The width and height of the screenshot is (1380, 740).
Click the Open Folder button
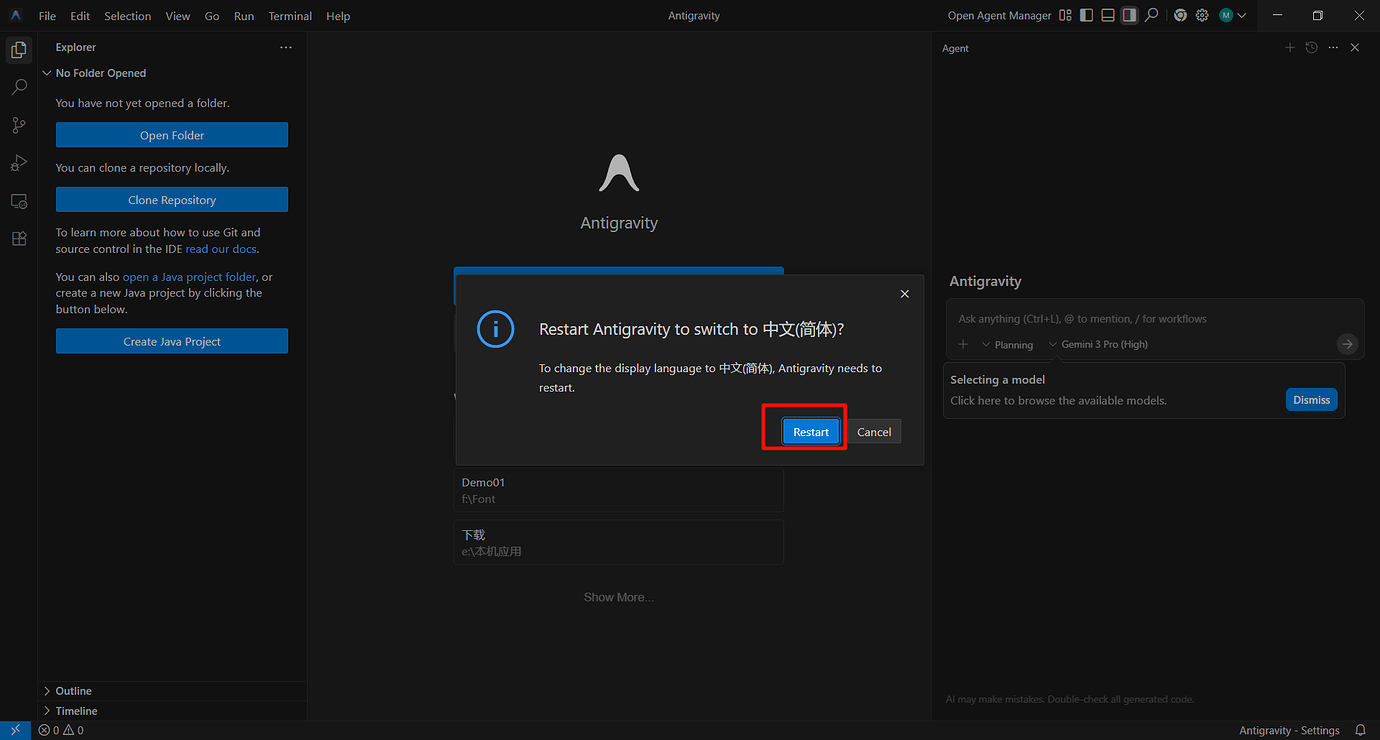[x=172, y=135]
